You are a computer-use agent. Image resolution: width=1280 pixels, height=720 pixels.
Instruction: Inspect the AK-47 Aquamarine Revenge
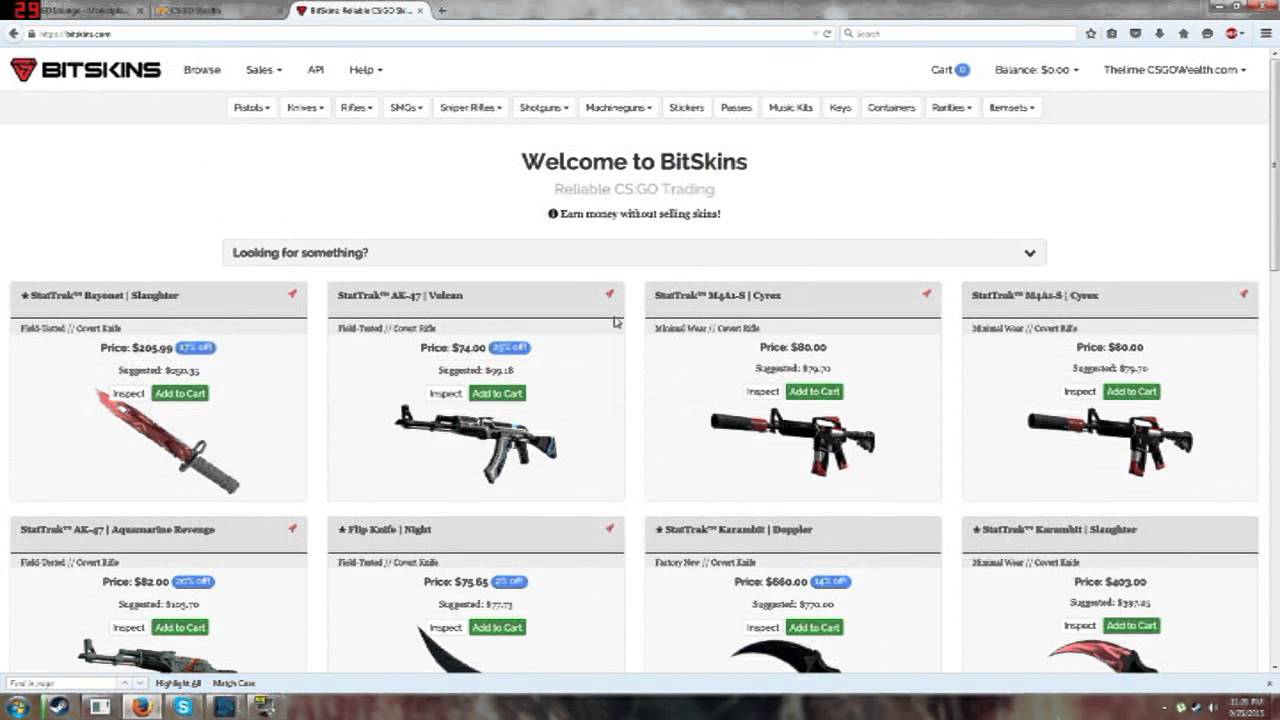coord(129,627)
